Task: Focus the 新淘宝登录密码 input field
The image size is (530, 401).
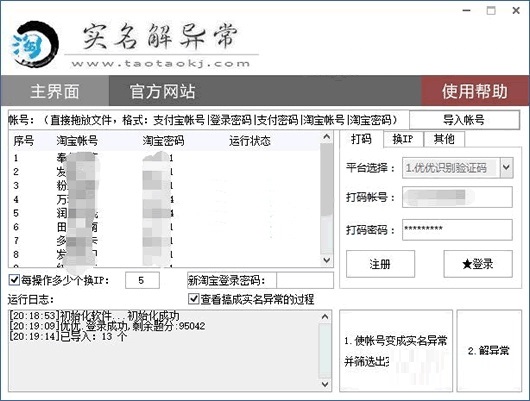Action: pos(305,280)
